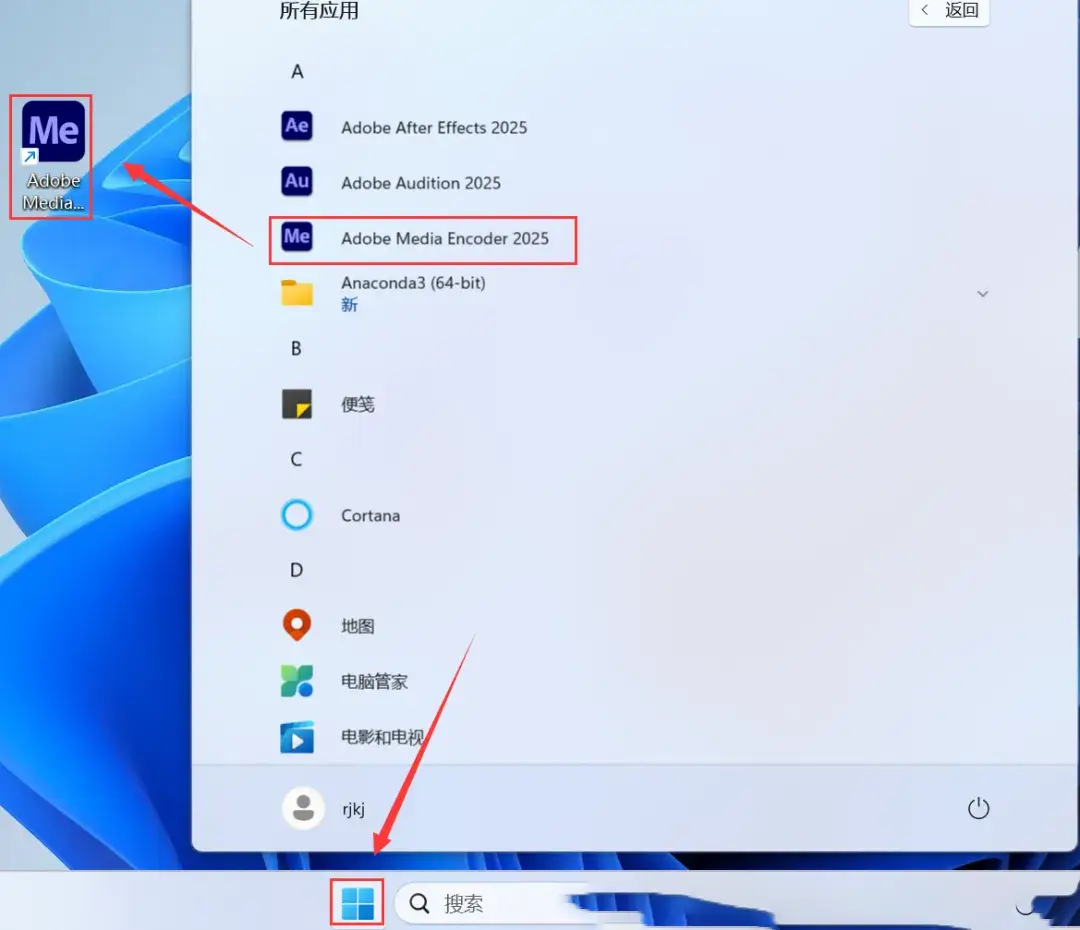Open 便笺 sticky notes app
Image resolution: width=1080 pixels, height=930 pixels.
[357, 405]
